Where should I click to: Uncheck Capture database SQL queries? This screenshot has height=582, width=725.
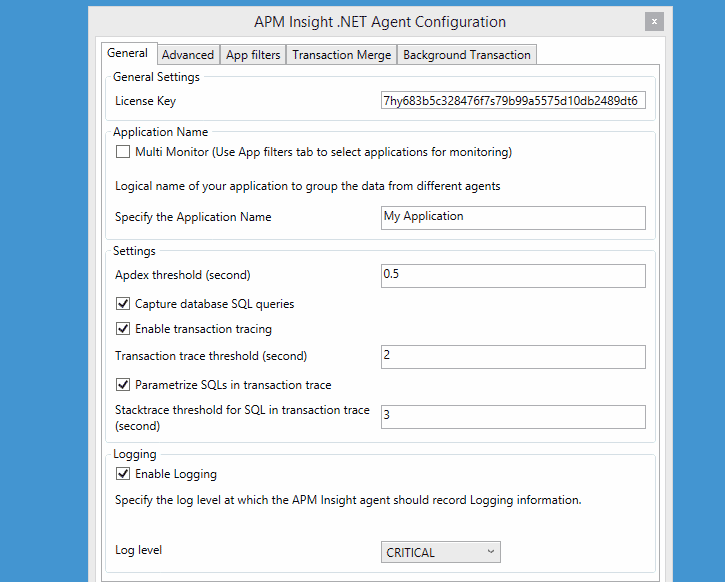pyautogui.click(x=123, y=303)
